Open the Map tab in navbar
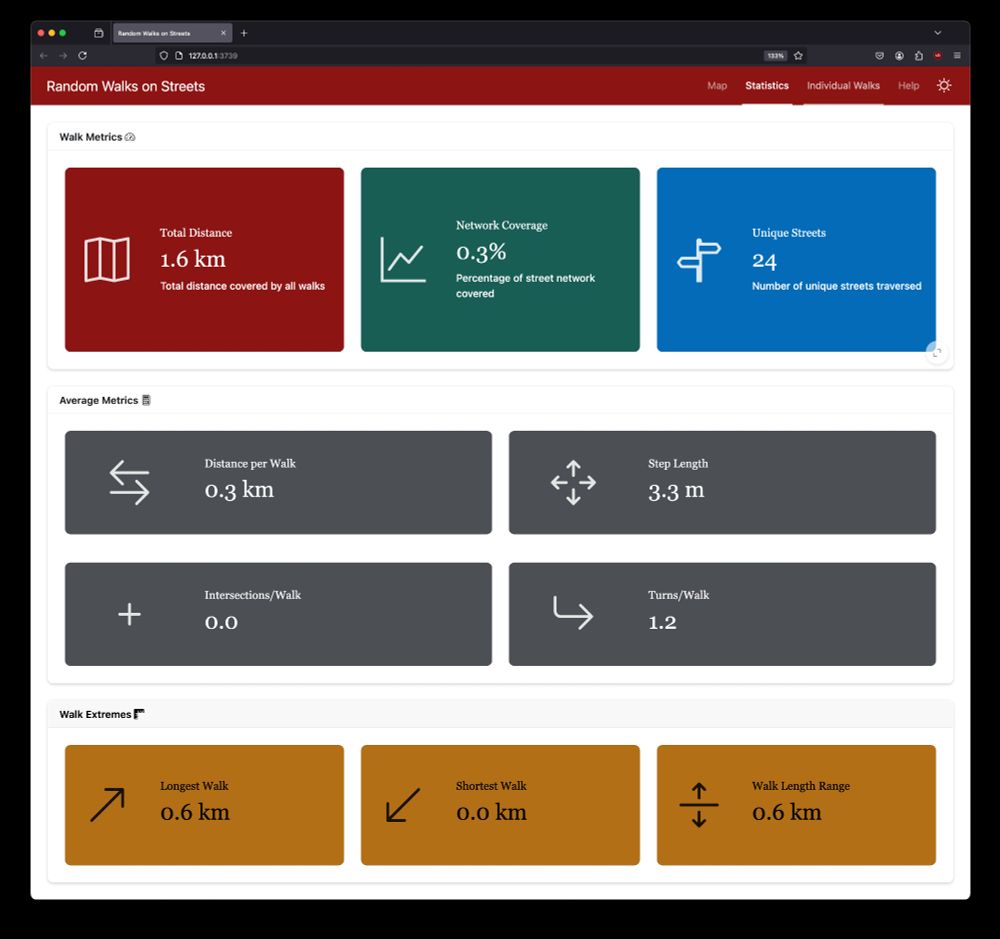 click(717, 85)
